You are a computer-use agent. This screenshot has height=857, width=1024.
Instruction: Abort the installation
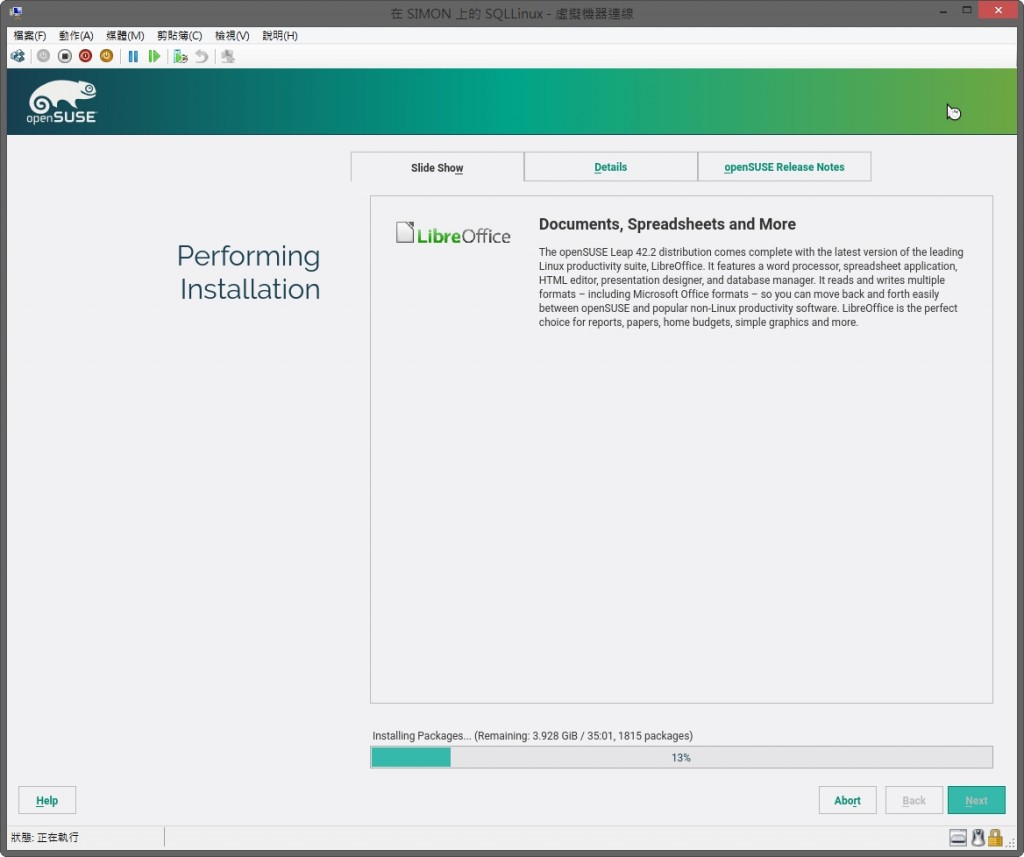coord(847,800)
